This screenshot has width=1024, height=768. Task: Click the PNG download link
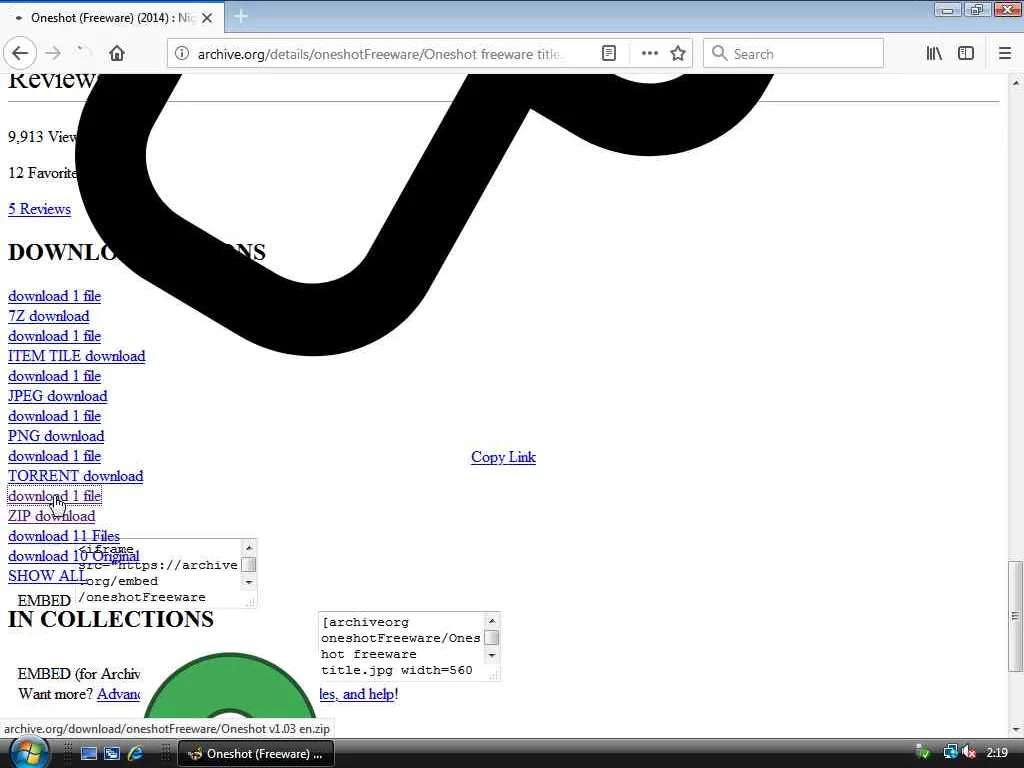[56, 436]
